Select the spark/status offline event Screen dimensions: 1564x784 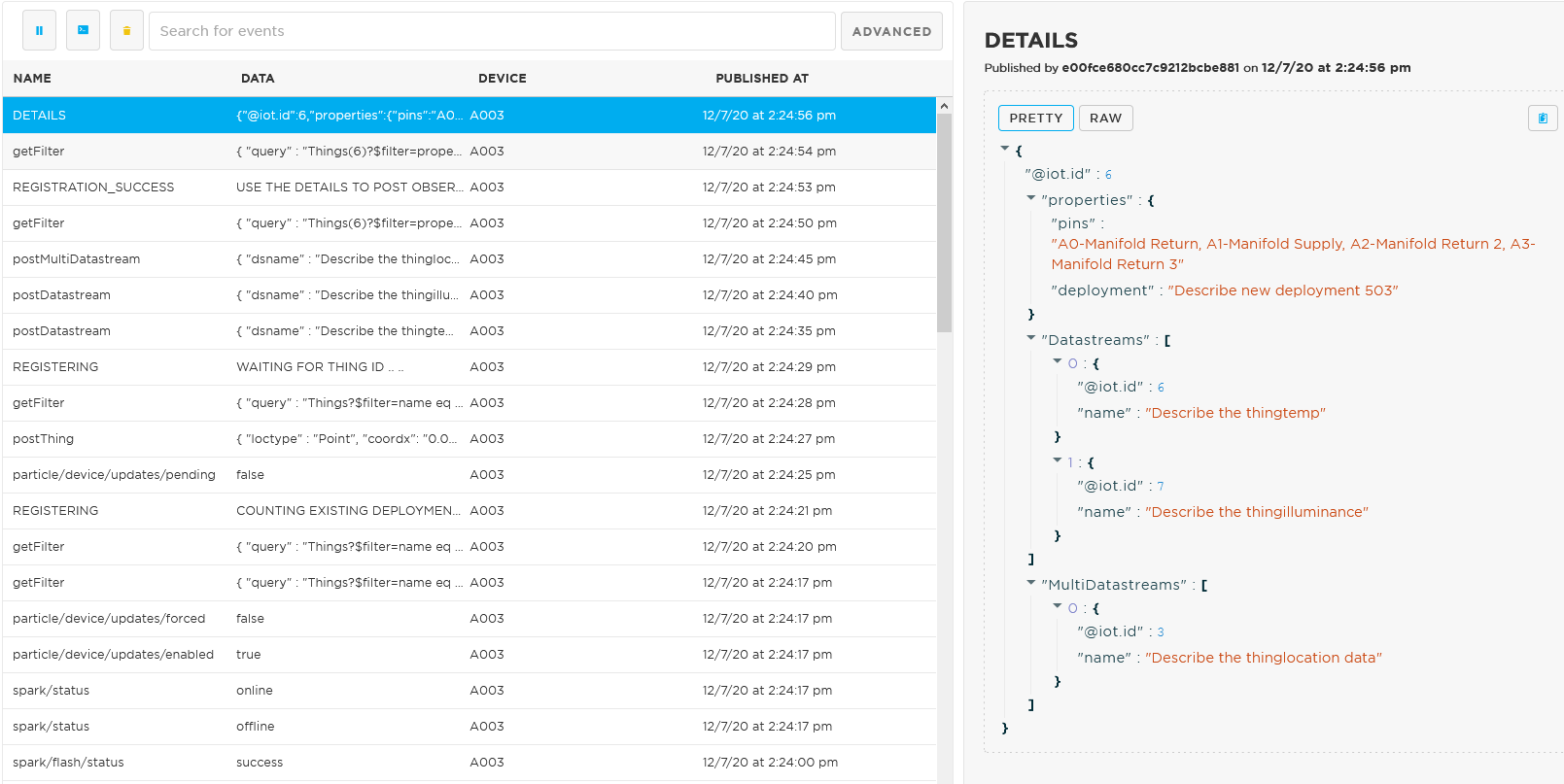coord(469,727)
